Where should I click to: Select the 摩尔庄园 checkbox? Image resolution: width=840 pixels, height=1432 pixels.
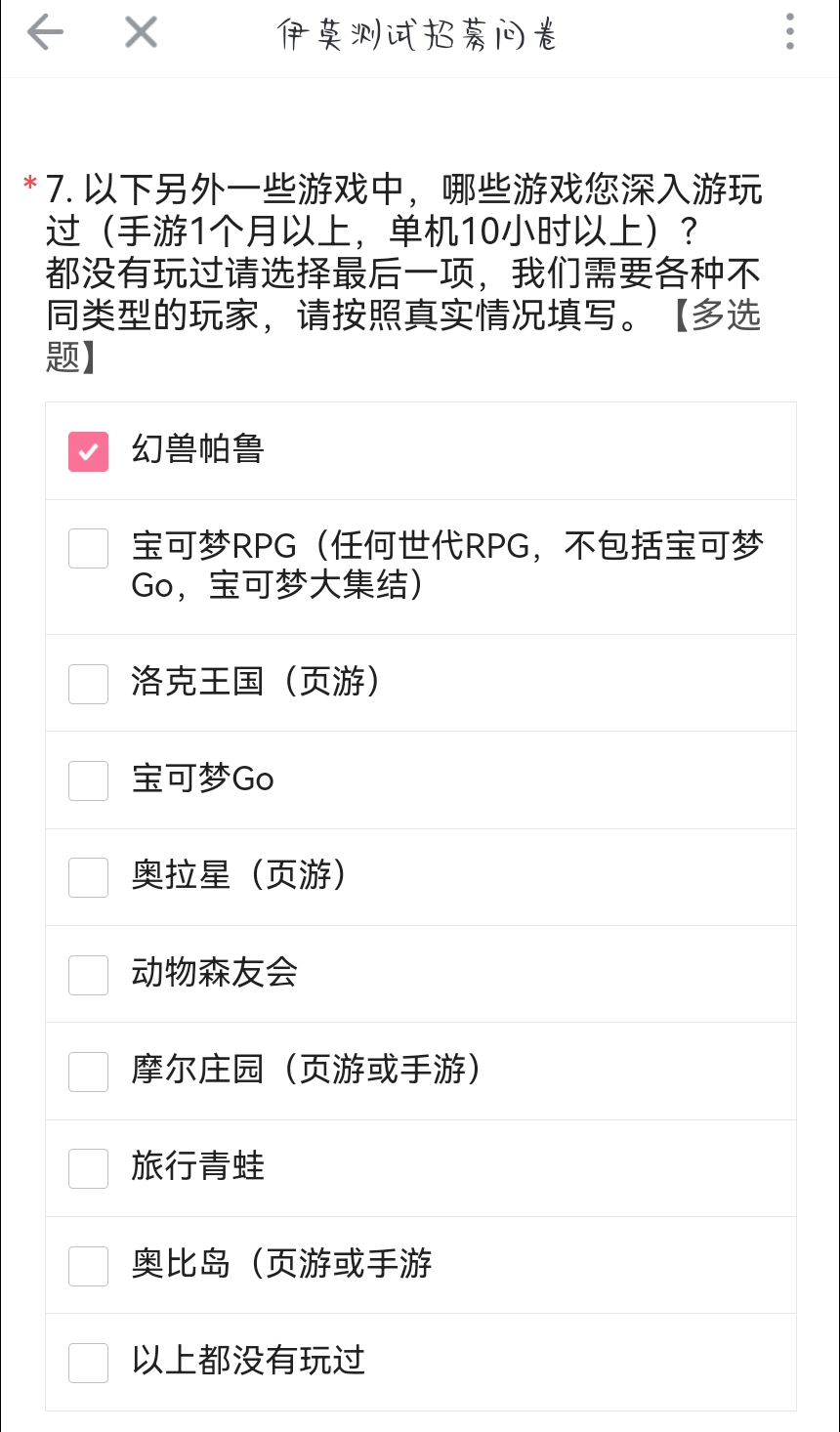(x=88, y=1072)
